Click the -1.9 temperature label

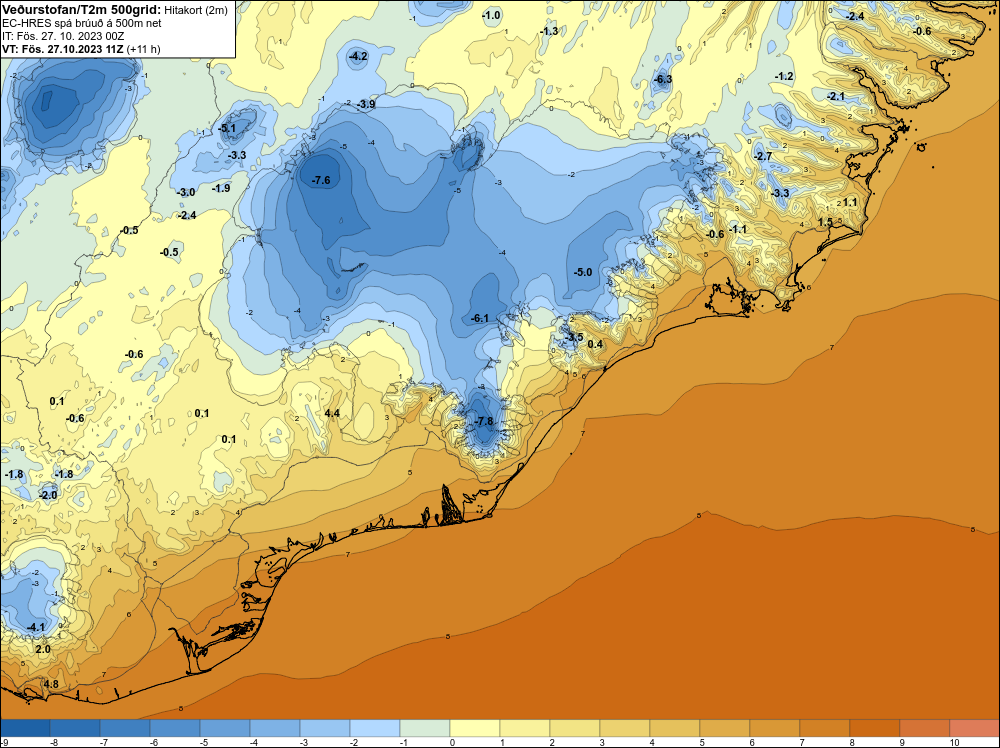[221, 188]
